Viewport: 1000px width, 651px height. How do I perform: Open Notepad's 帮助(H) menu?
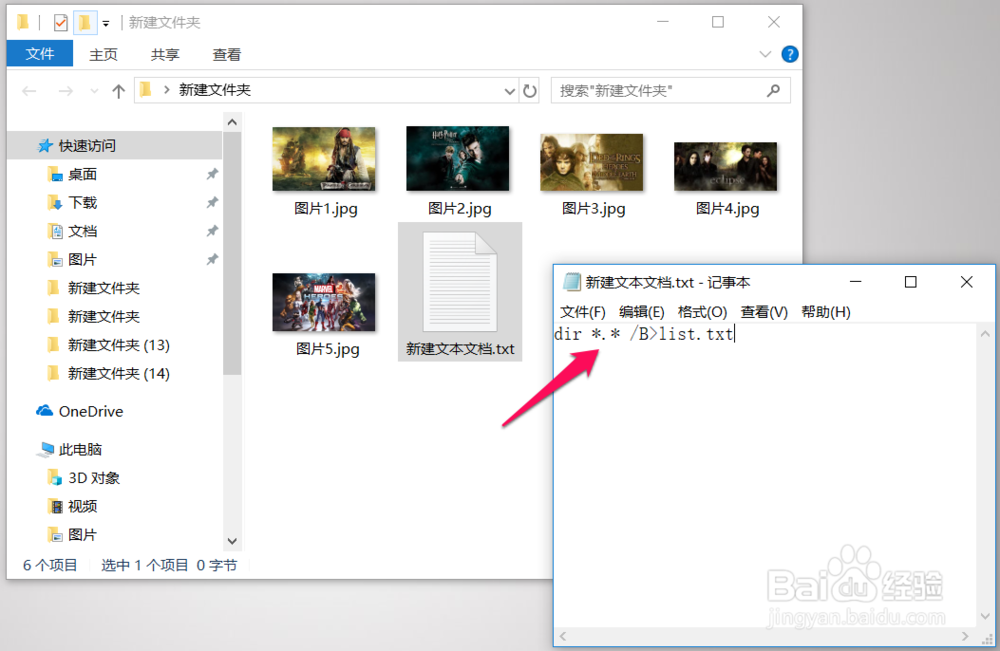[x=826, y=312]
